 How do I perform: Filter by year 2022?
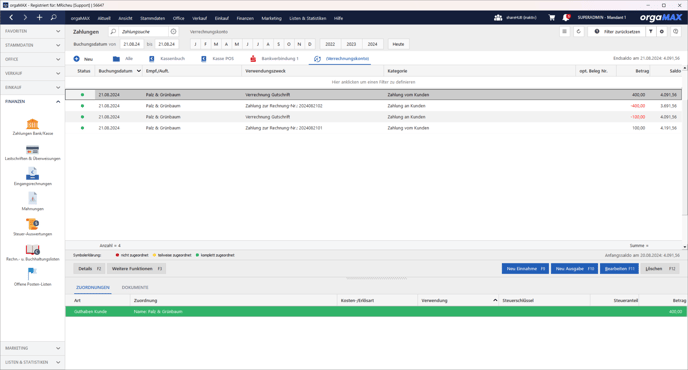coord(330,44)
